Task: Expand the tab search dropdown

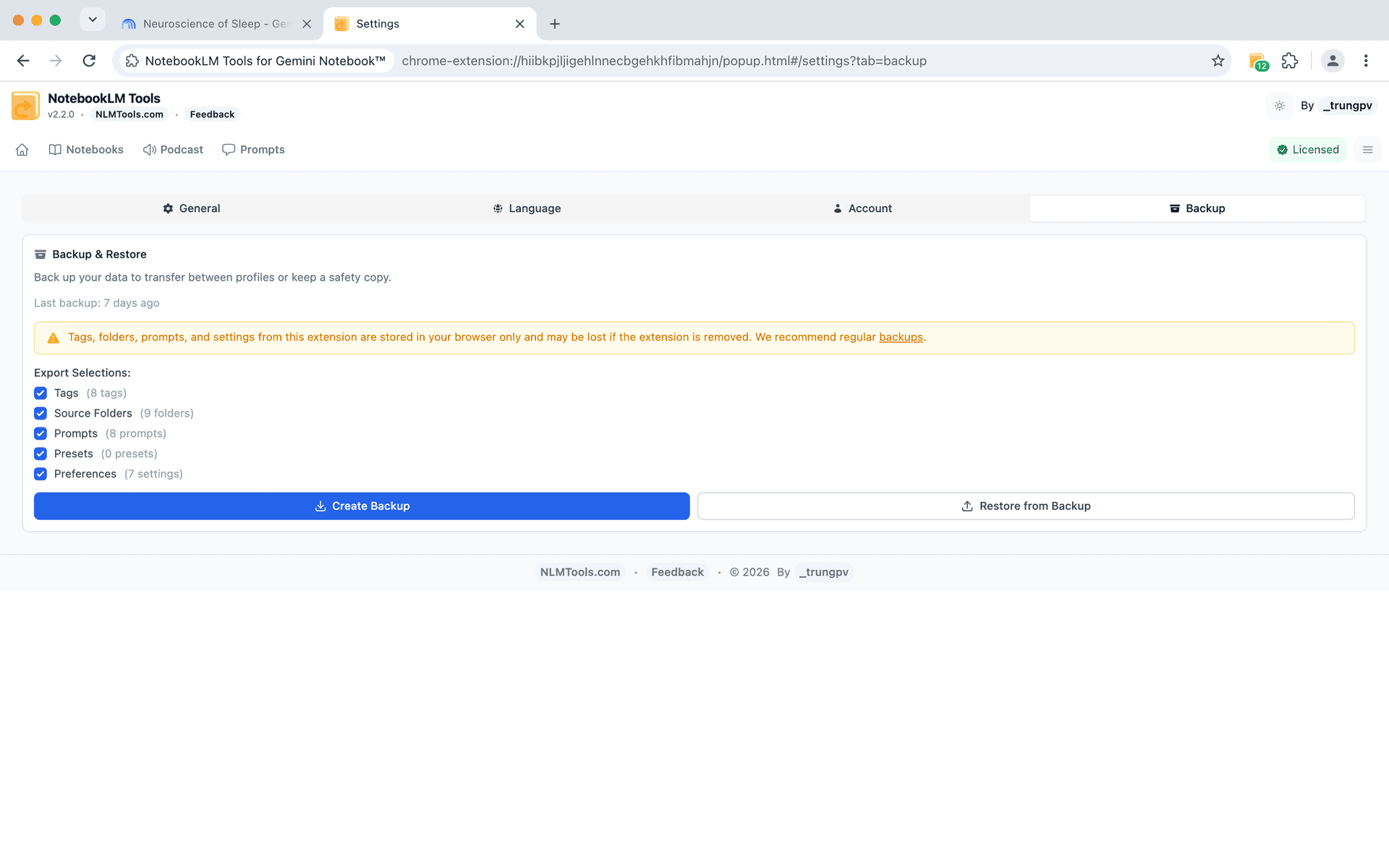Action: coord(93,20)
